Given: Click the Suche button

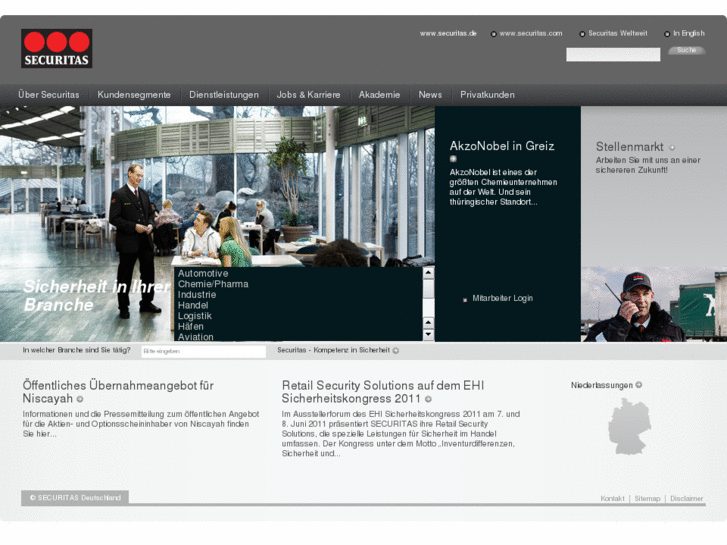Looking at the screenshot, I should tap(687, 50).
